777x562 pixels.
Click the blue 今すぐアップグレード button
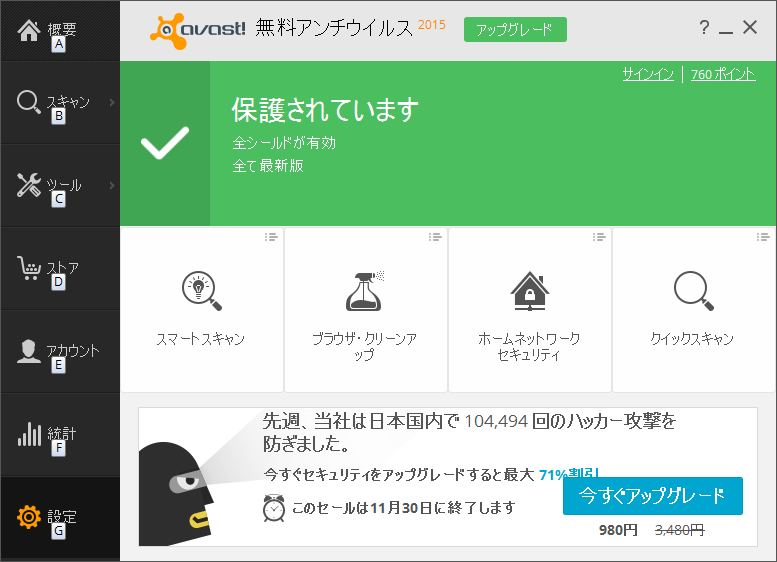click(653, 496)
